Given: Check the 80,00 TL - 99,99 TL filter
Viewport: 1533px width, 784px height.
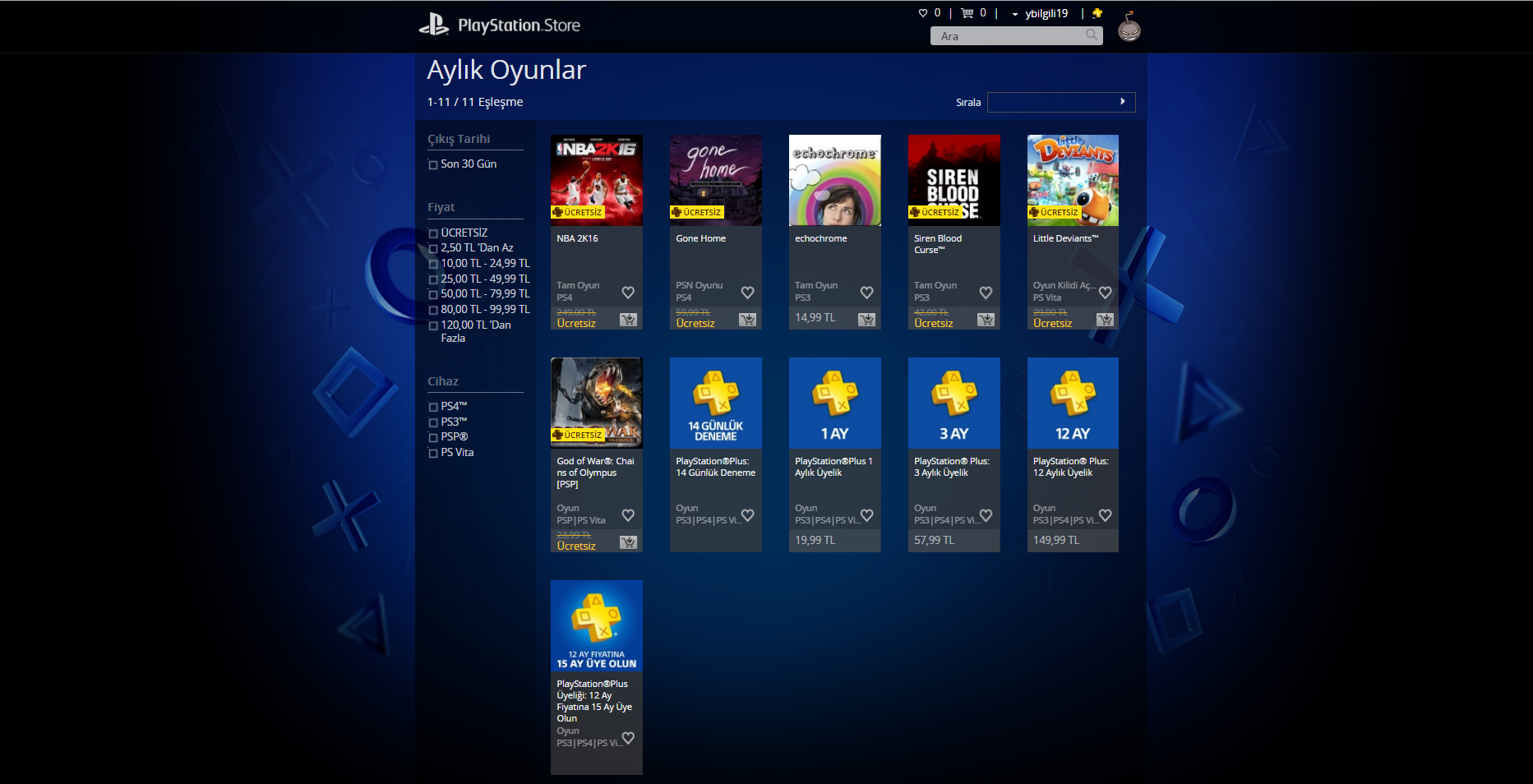Looking at the screenshot, I should tap(433, 310).
